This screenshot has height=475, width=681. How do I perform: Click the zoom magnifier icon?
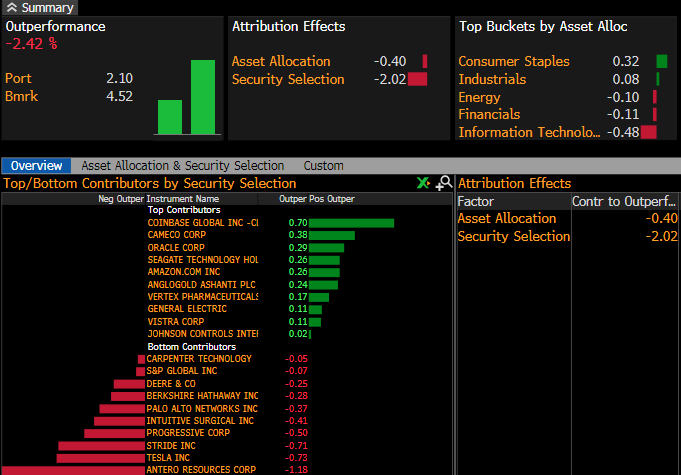click(x=443, y=183)
